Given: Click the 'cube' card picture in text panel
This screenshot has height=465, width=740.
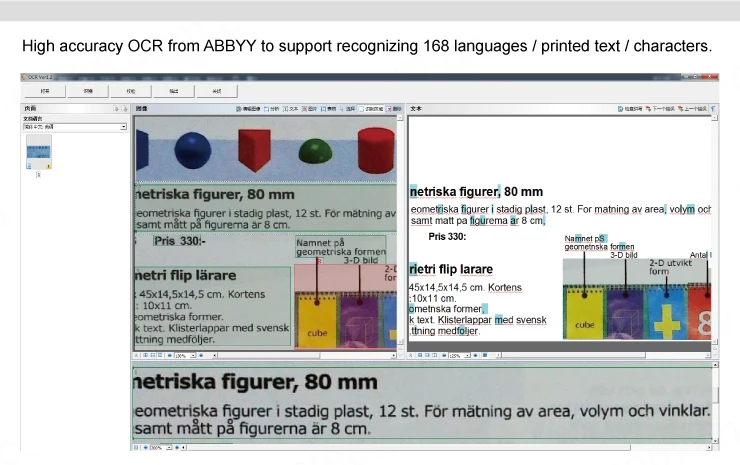Looking at the screenshot, I should click(x=584, y=313).
